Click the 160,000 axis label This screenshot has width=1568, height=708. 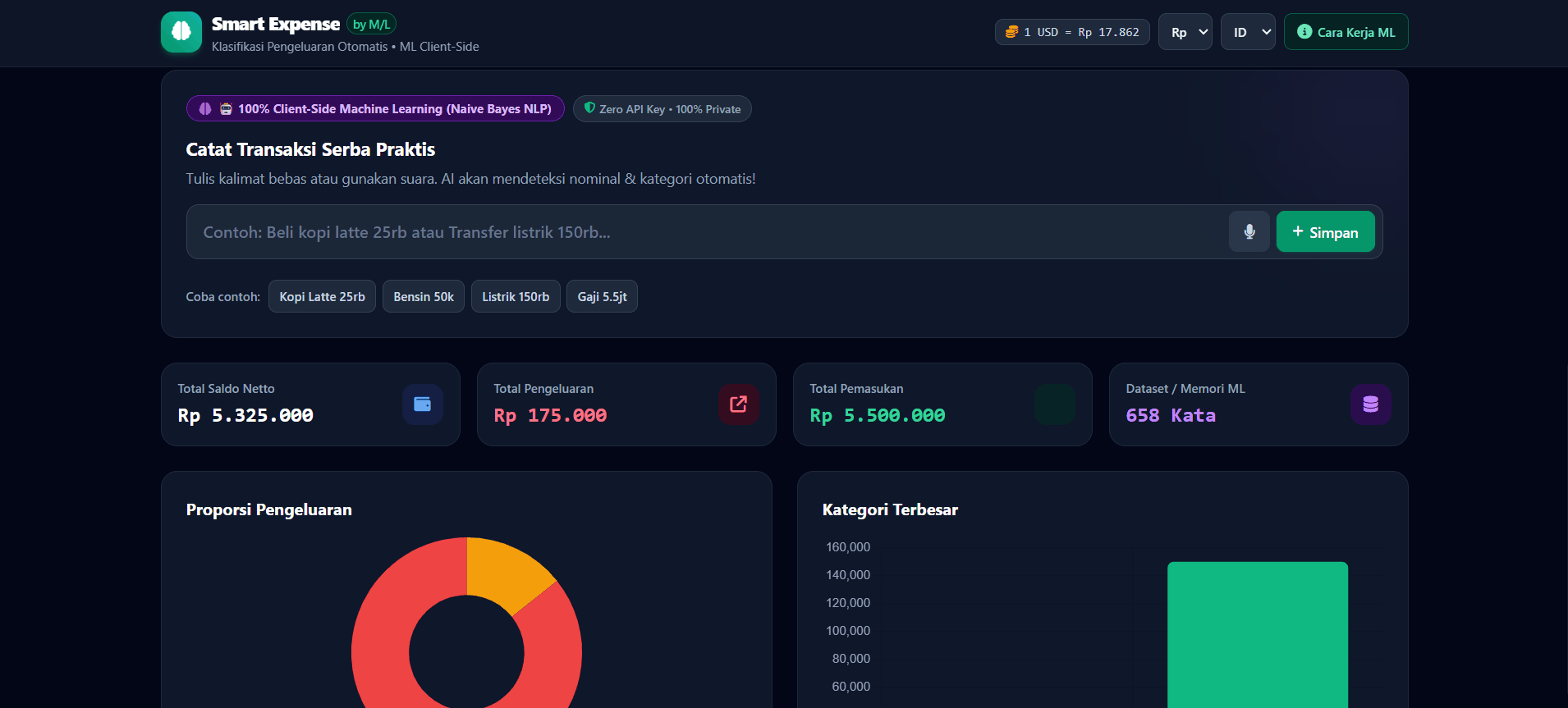[x=848, y=547]
